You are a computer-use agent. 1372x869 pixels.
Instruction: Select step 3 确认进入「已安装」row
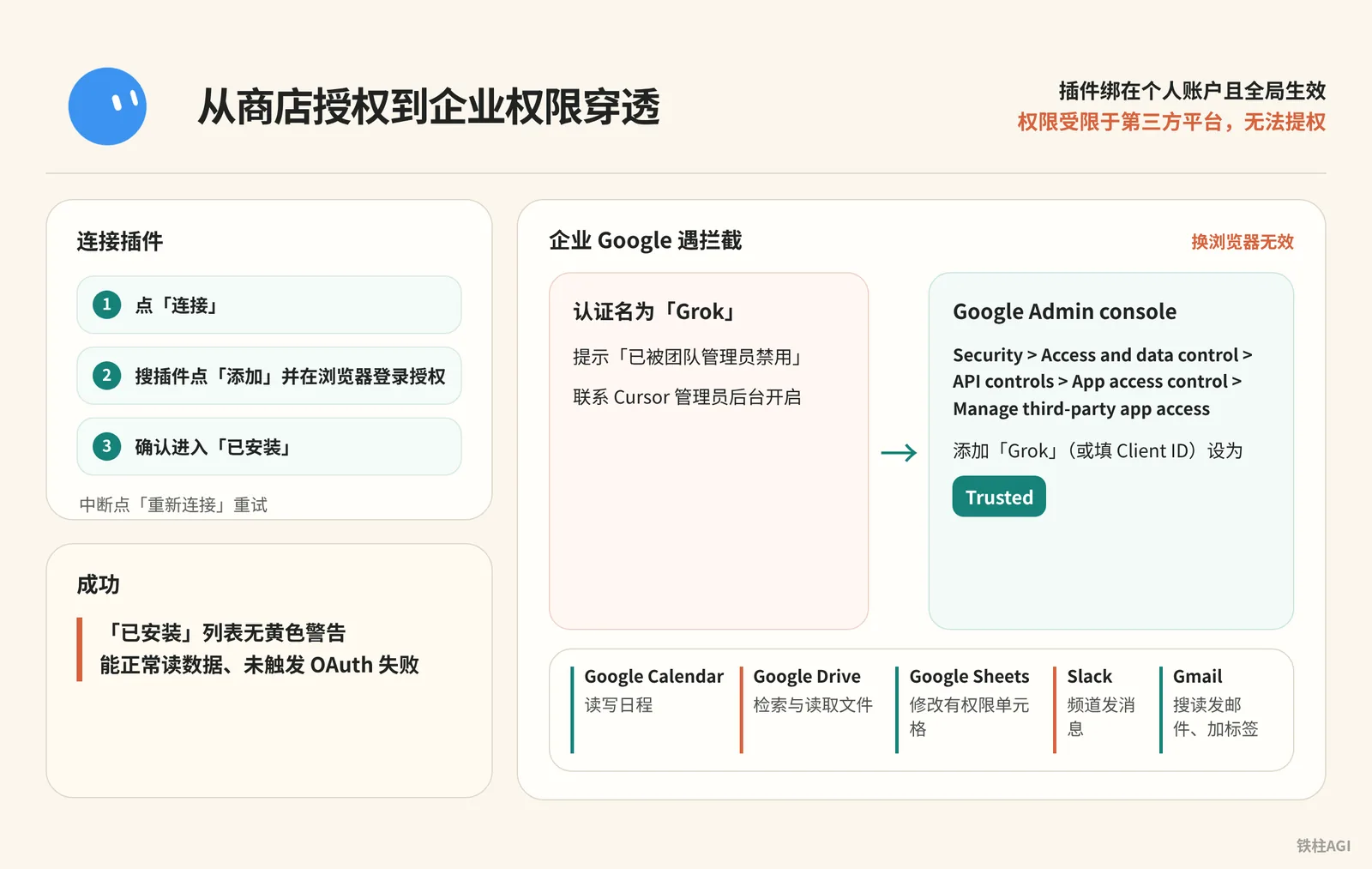click(269, 446)
